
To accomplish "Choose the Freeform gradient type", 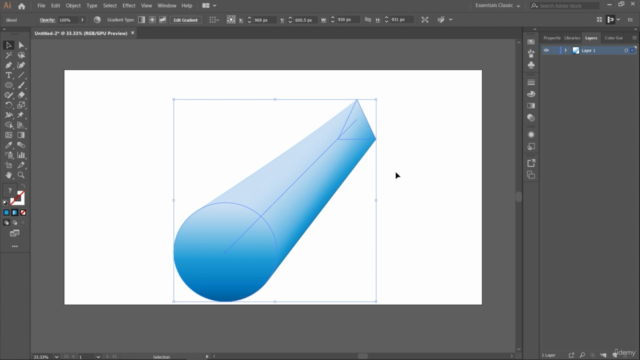I will pyautogui.click(x=162, y=20).
